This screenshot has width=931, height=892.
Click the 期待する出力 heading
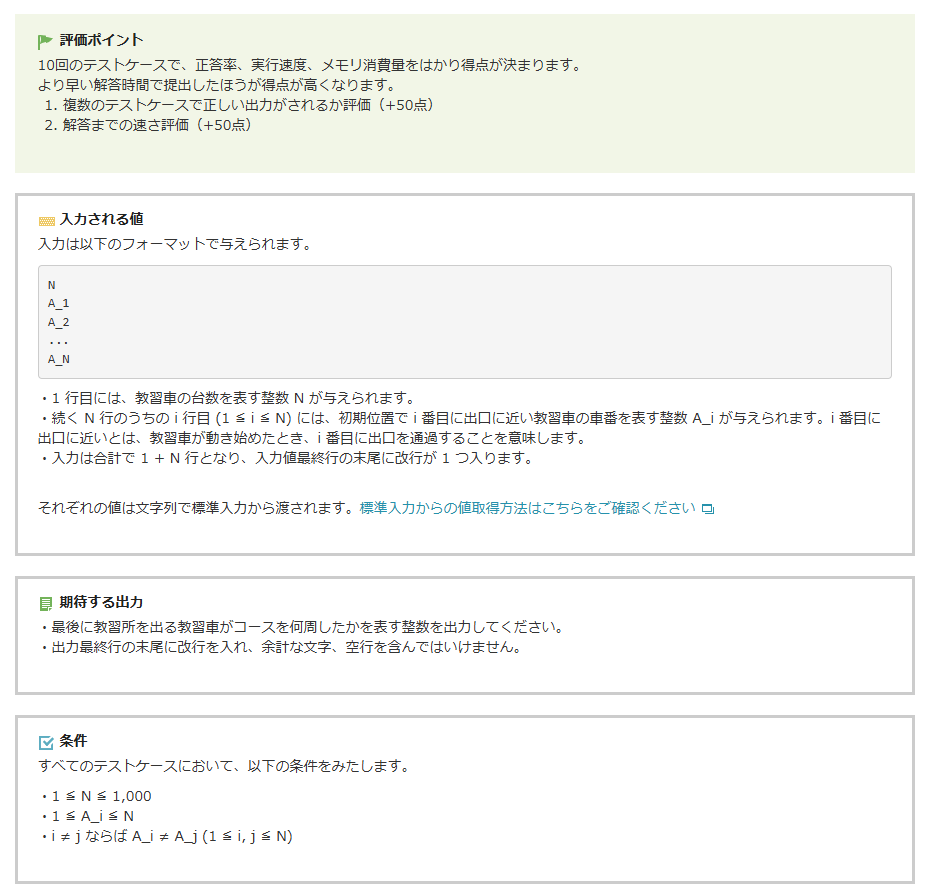tap(101, 603)
